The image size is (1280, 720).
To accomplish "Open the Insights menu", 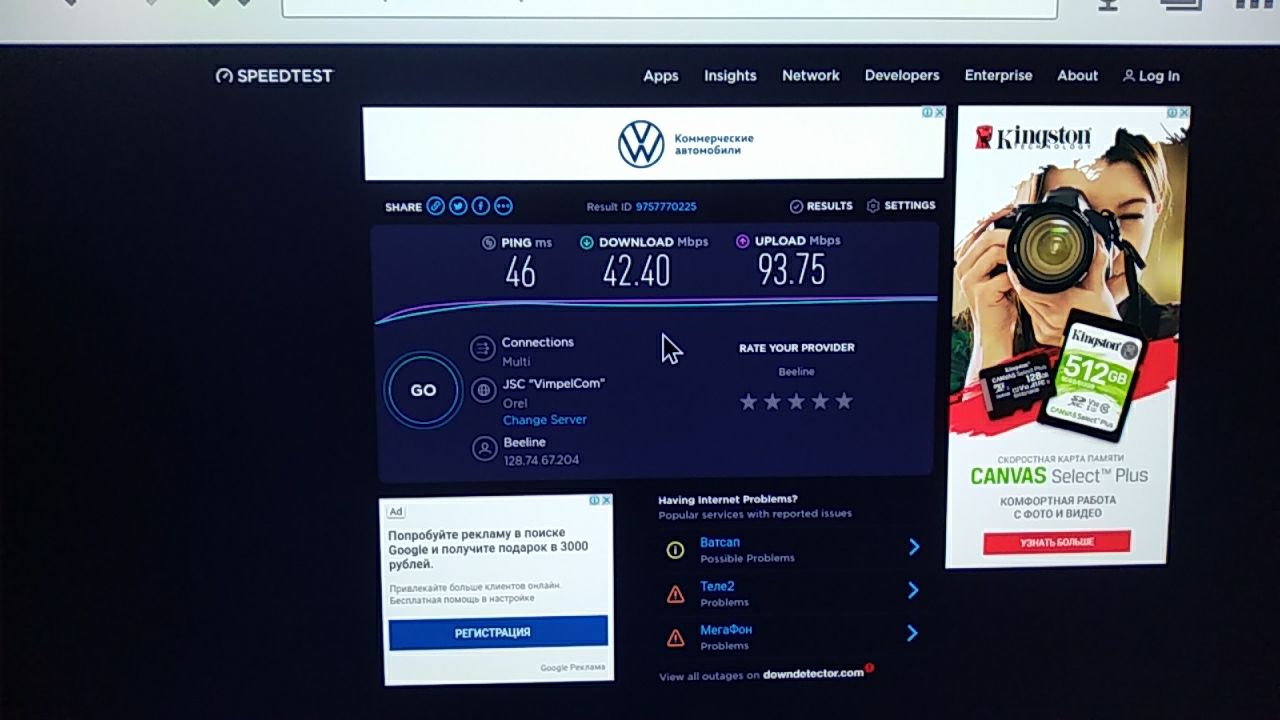I will tap(730, 76).
